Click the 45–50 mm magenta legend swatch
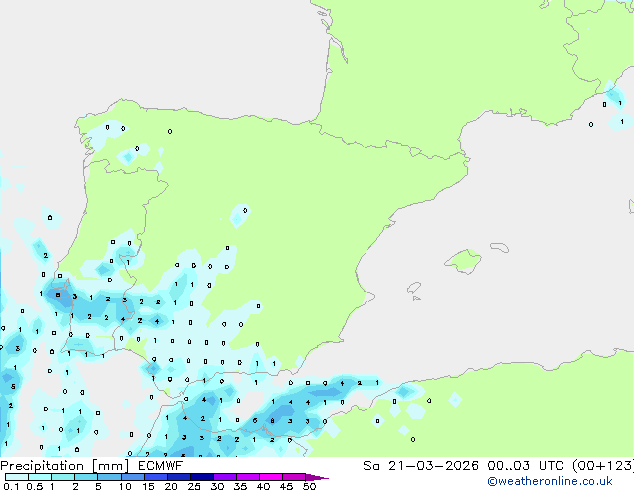Screen dimensions: 634x490 click(294, 477)
